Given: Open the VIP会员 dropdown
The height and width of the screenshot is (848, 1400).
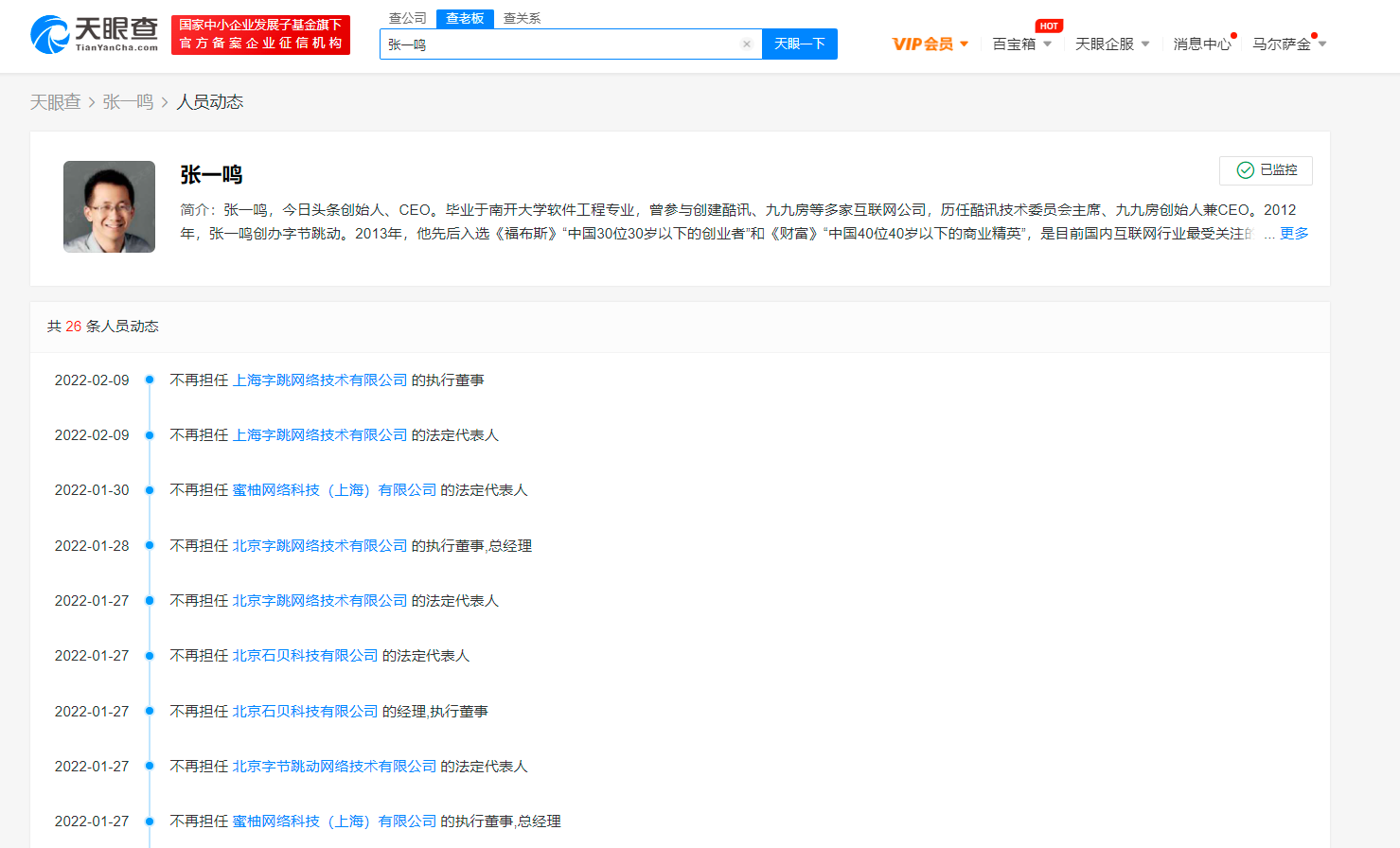Looking at the screenshot, I should [x=930, y=44].
